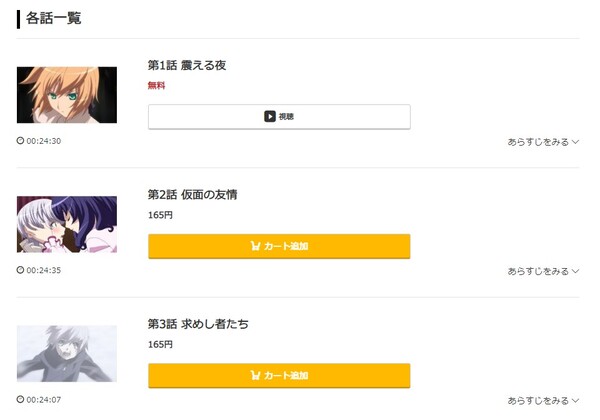Open episode 3 thumbnail image

point(67,353)
